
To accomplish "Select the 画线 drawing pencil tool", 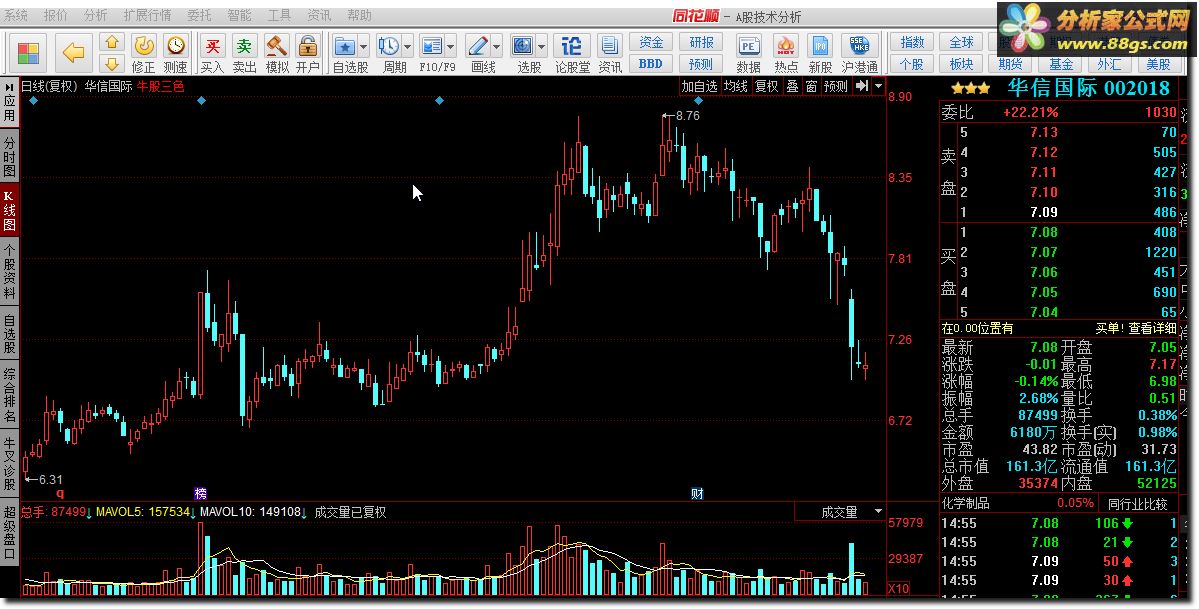I will pyautogui.click(x=478, y=46).
